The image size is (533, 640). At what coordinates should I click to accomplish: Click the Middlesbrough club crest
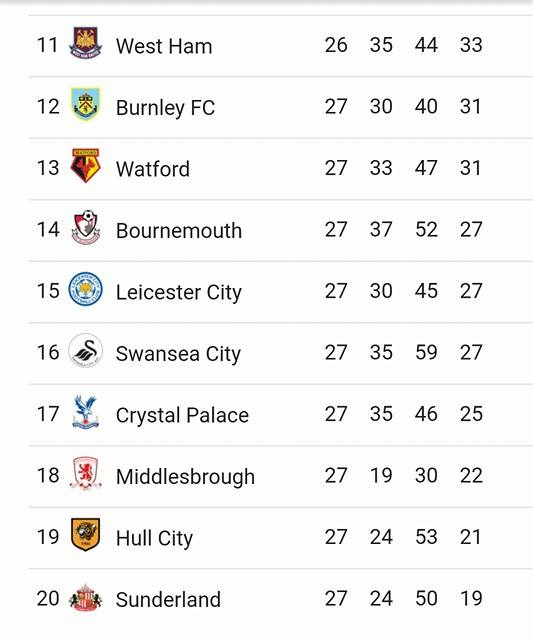[85, 473]
